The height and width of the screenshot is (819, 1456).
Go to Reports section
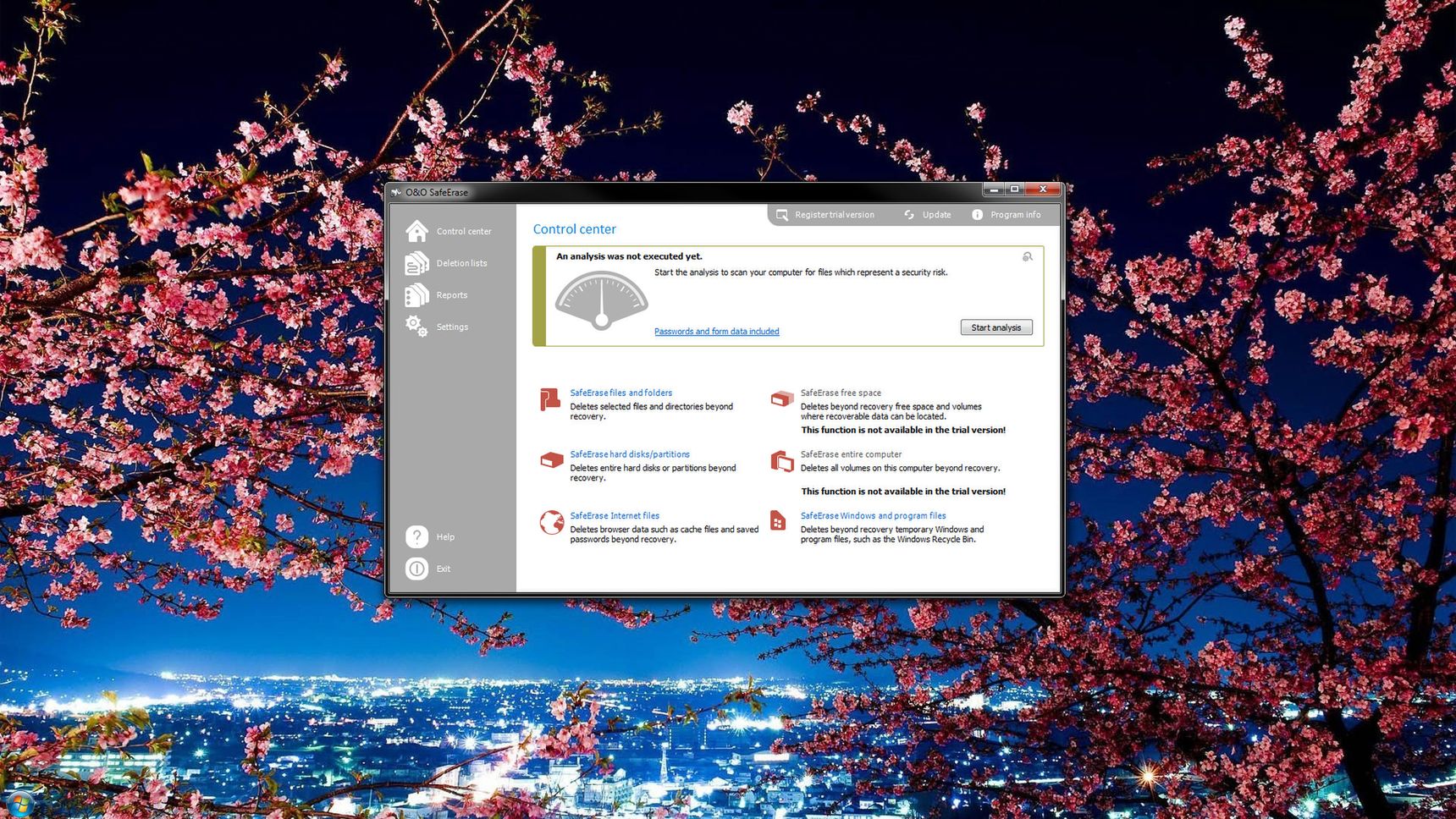[x=452, y=295]
